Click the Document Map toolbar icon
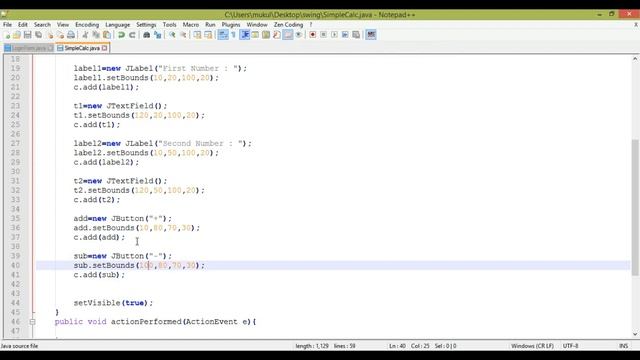Viewport: 640px width, 360px height. 266,35
